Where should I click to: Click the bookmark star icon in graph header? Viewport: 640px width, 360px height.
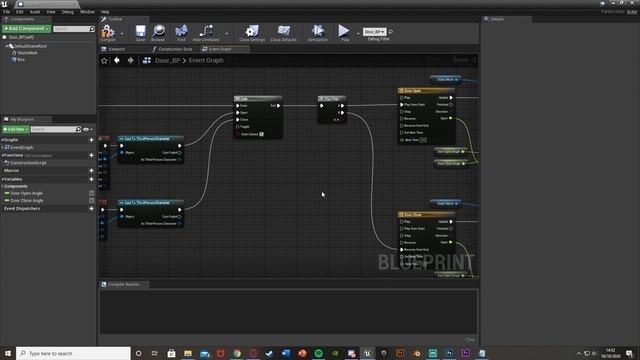(104, 60)
